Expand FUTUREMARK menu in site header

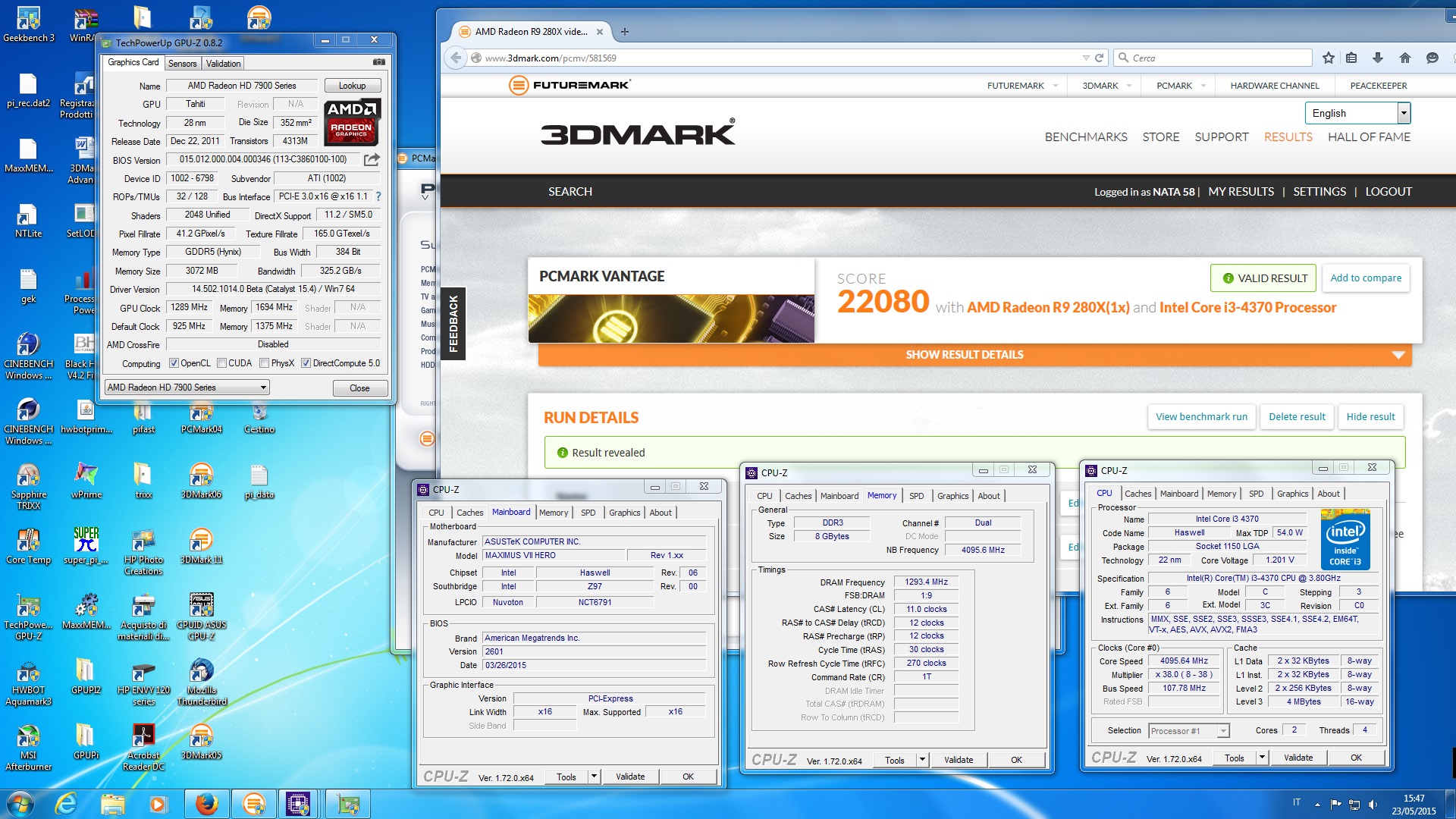pyautogui.click(x=1022, y=86)
